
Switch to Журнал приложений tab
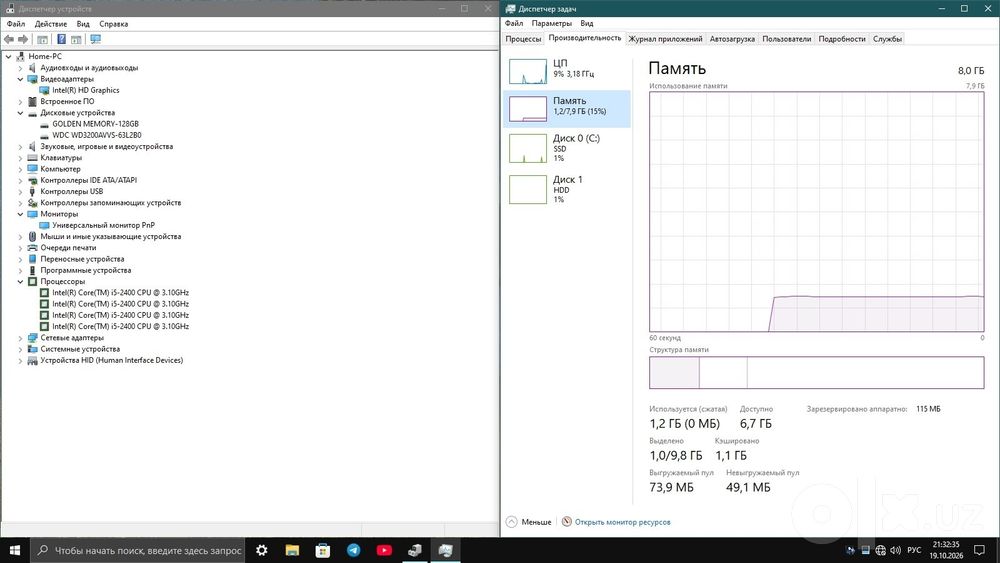point(665,39)
